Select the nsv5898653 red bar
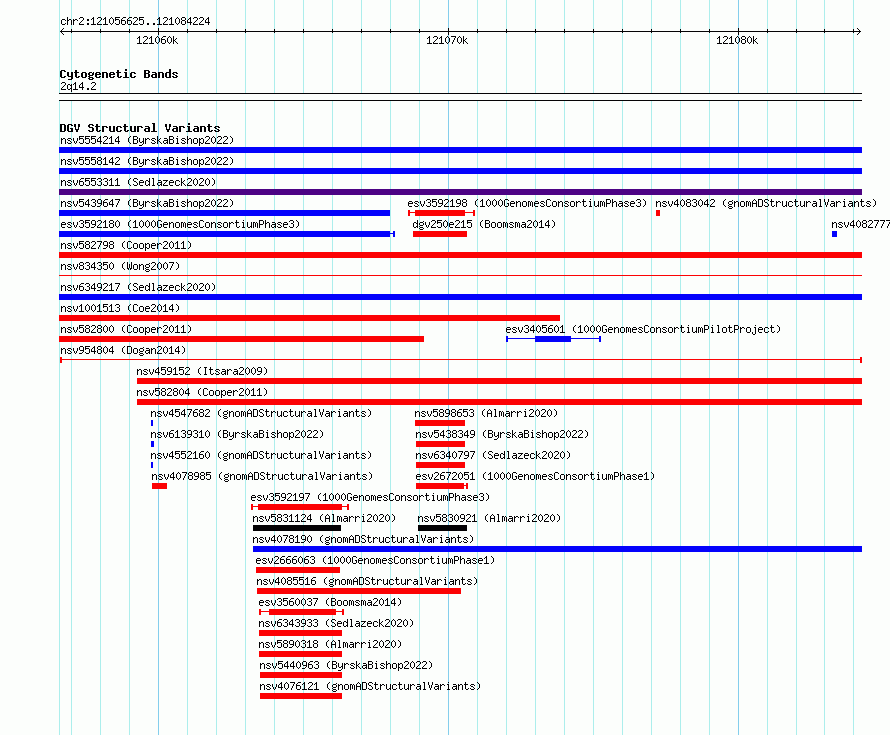This screenshot has height=735, width=890. click(x=440, y=423)
